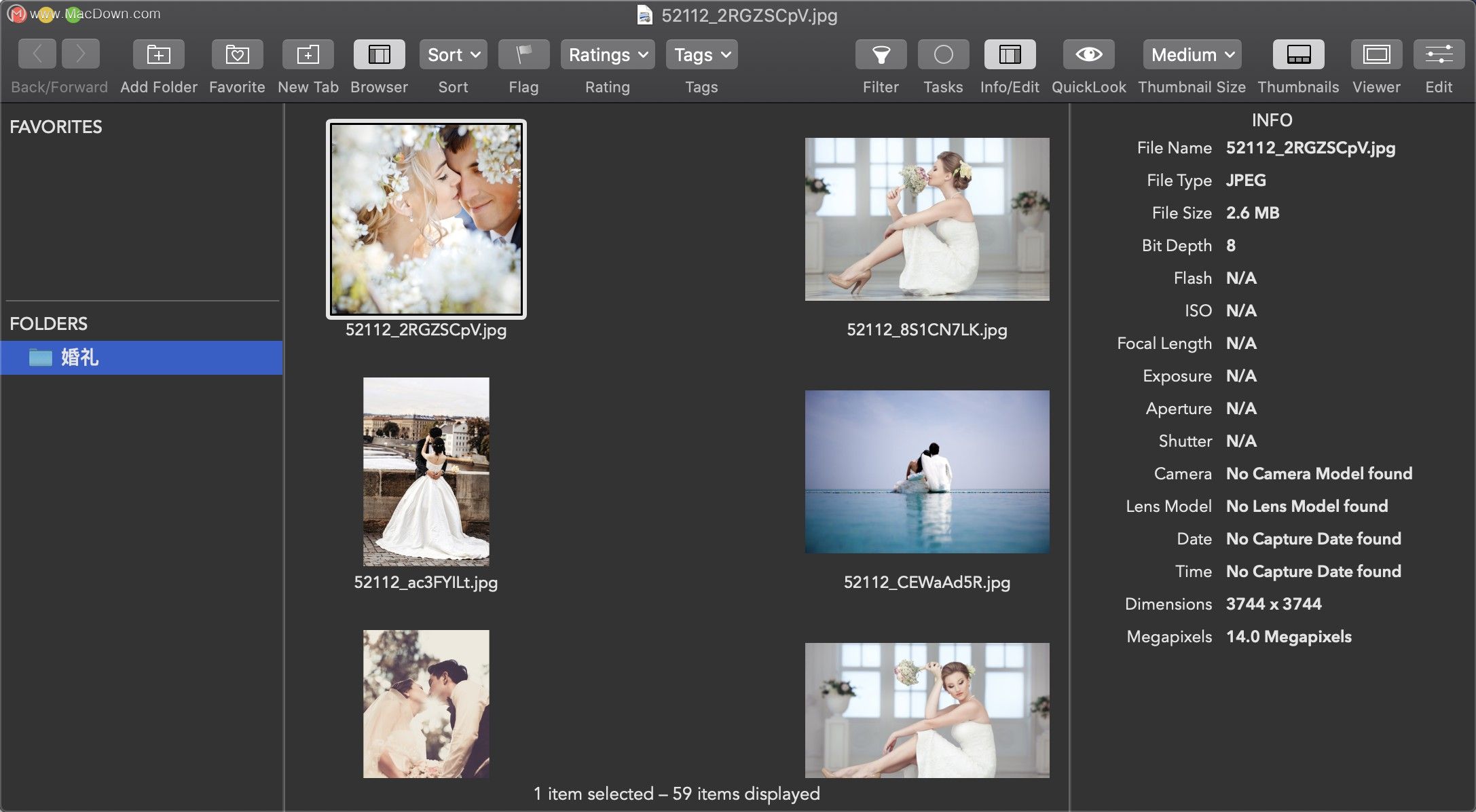The width and height of the screenshot is (1476, 812).
Task: Go forward with the Forward arrow button
Action: tap(81, 54)
